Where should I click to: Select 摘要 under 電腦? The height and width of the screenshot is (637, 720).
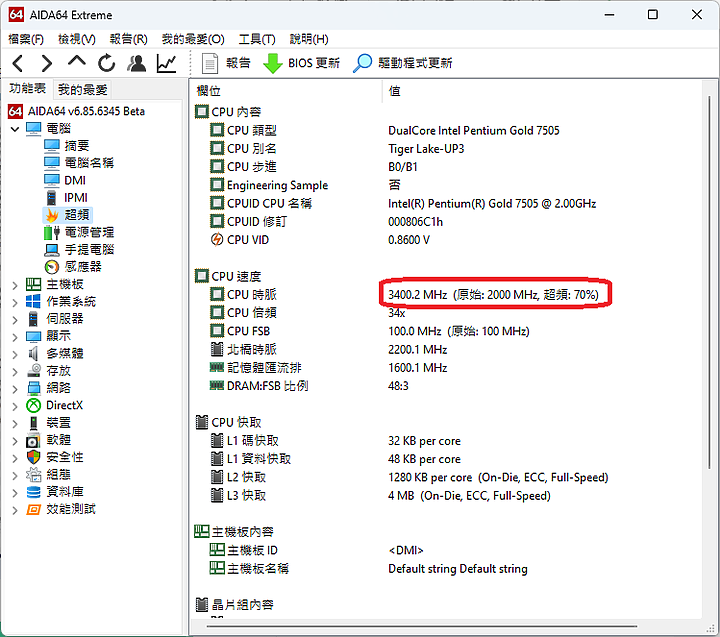click(x=76, y=146)
